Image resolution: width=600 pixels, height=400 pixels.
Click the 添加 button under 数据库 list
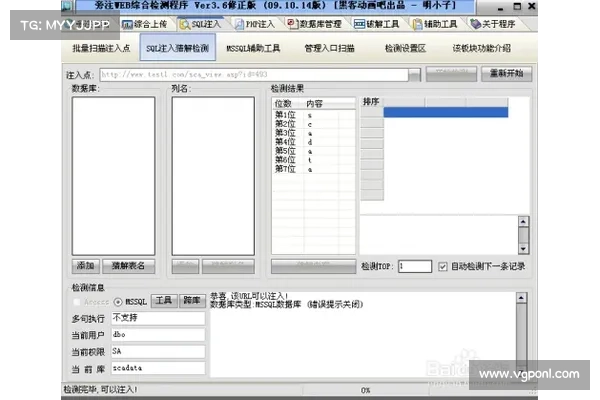(x=86, y=266)
